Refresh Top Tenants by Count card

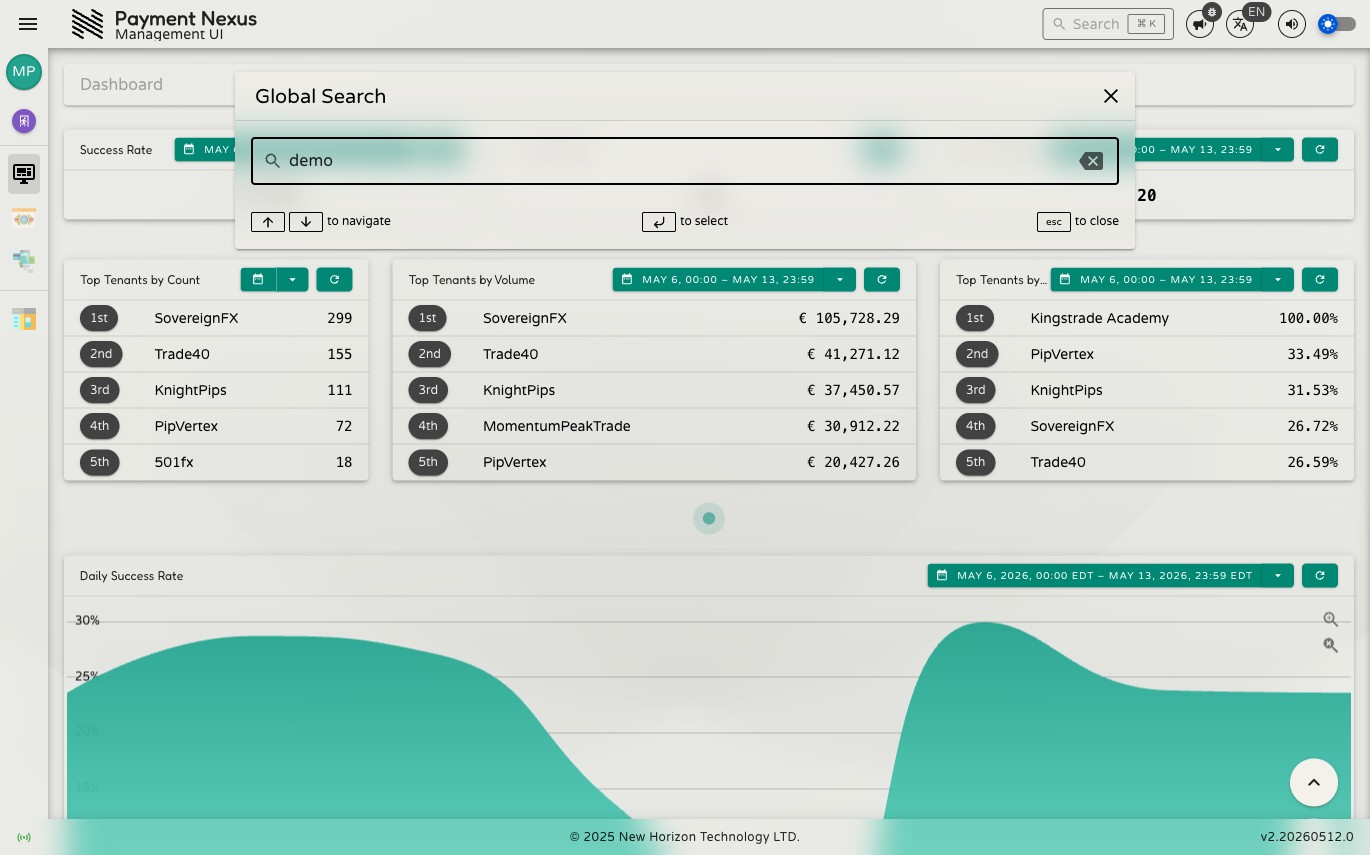coord(334,280)
